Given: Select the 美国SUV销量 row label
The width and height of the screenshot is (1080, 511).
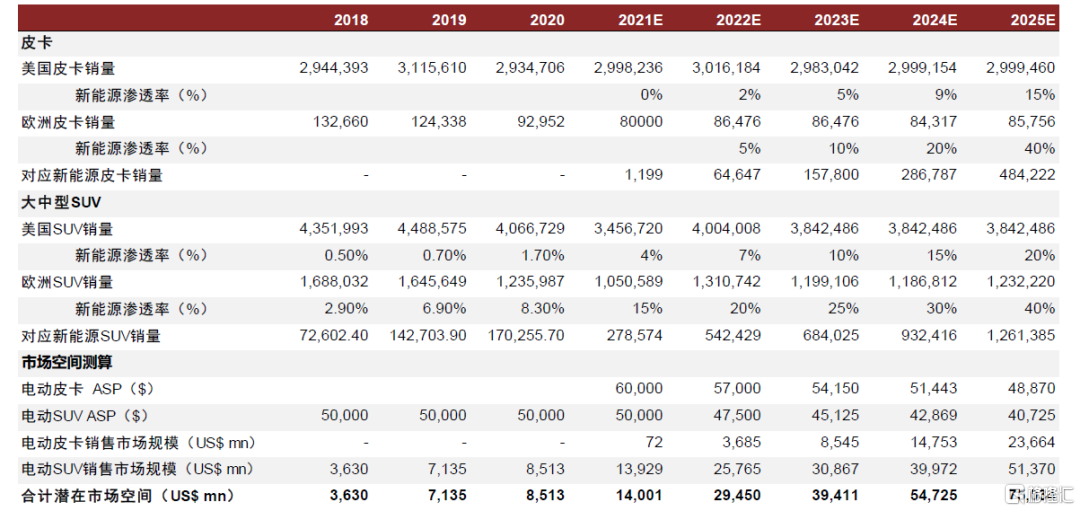Looking at the screenshot, I should tap(67, 229).
